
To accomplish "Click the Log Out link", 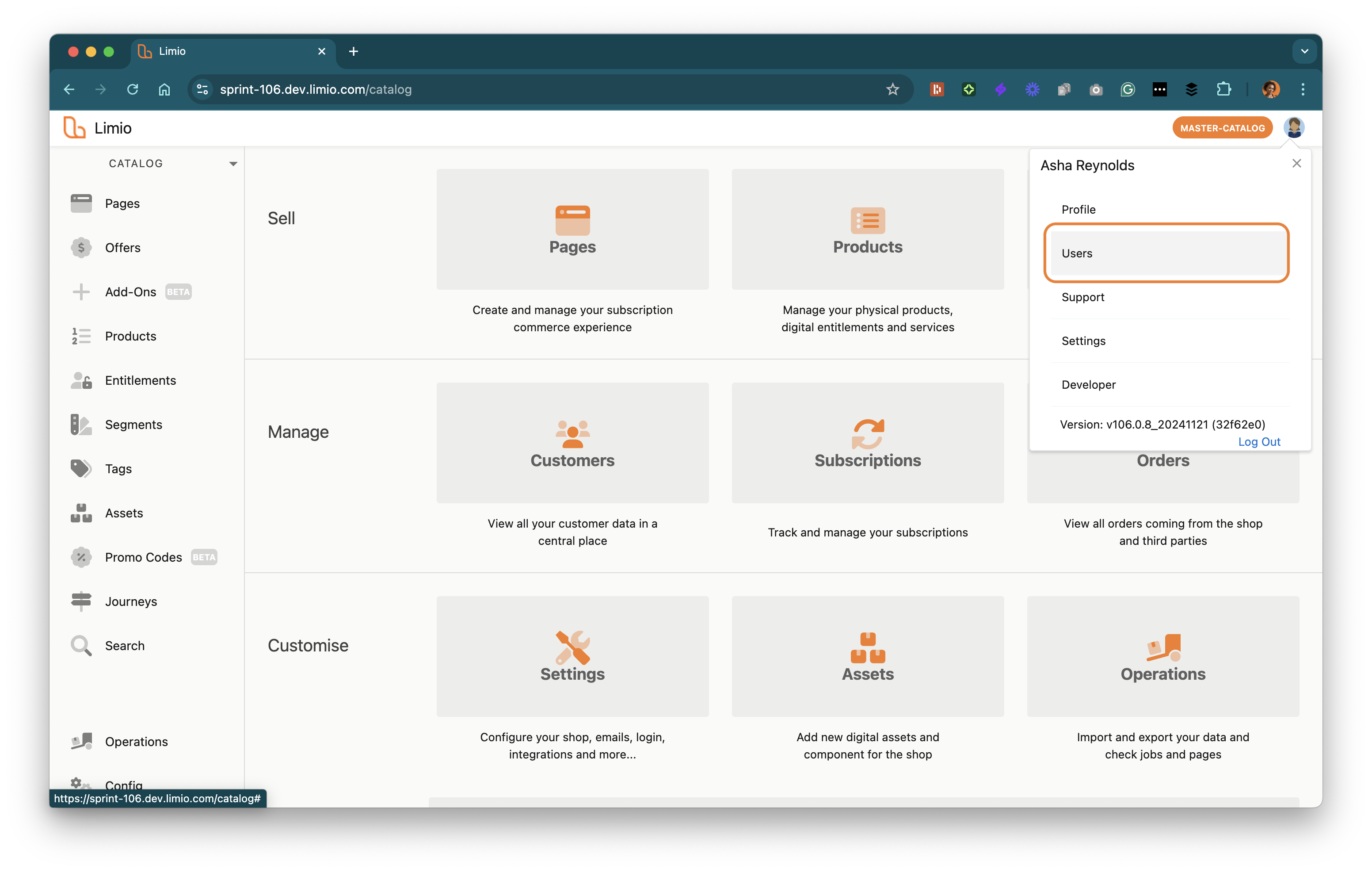I will tap(1258, 442).
